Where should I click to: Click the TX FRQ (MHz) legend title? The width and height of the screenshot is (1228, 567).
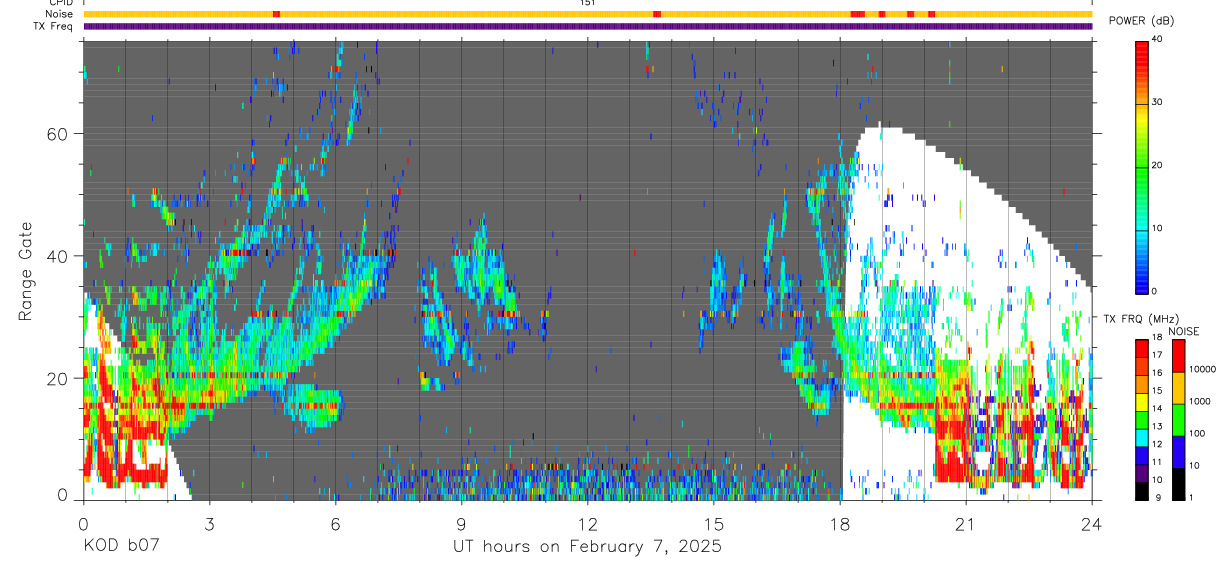pyautogui.click(x=1143, y=319)
